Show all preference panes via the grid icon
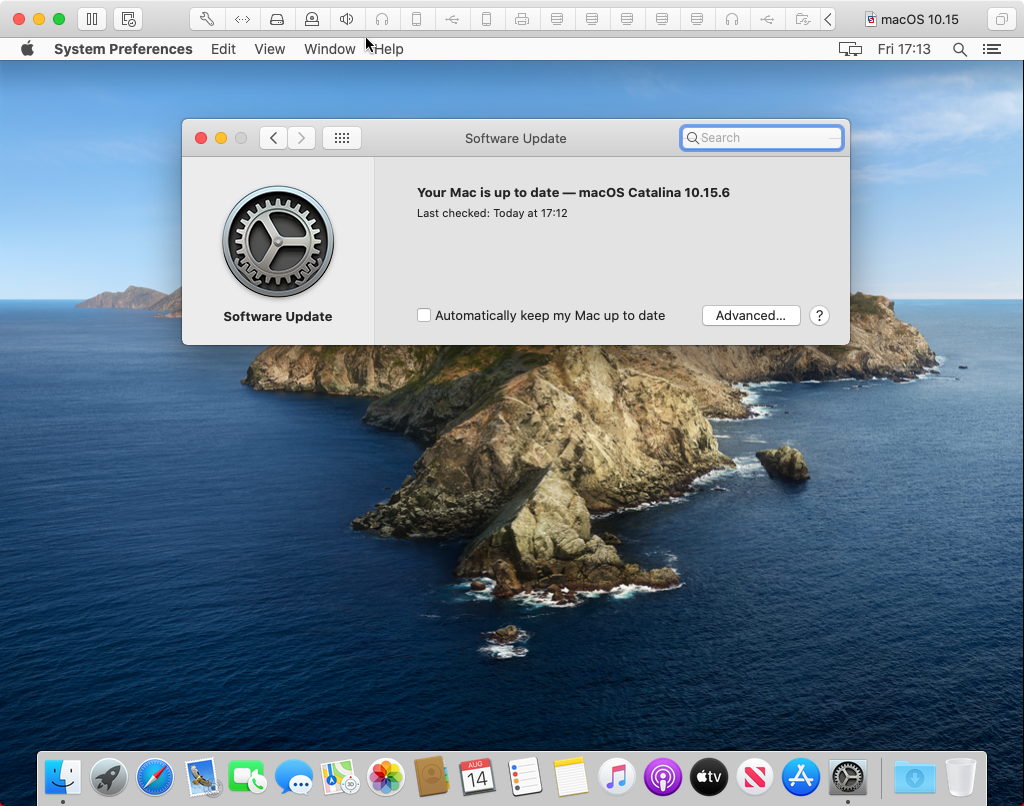This screenshot has width=1024, height=806. coord(341,137)
